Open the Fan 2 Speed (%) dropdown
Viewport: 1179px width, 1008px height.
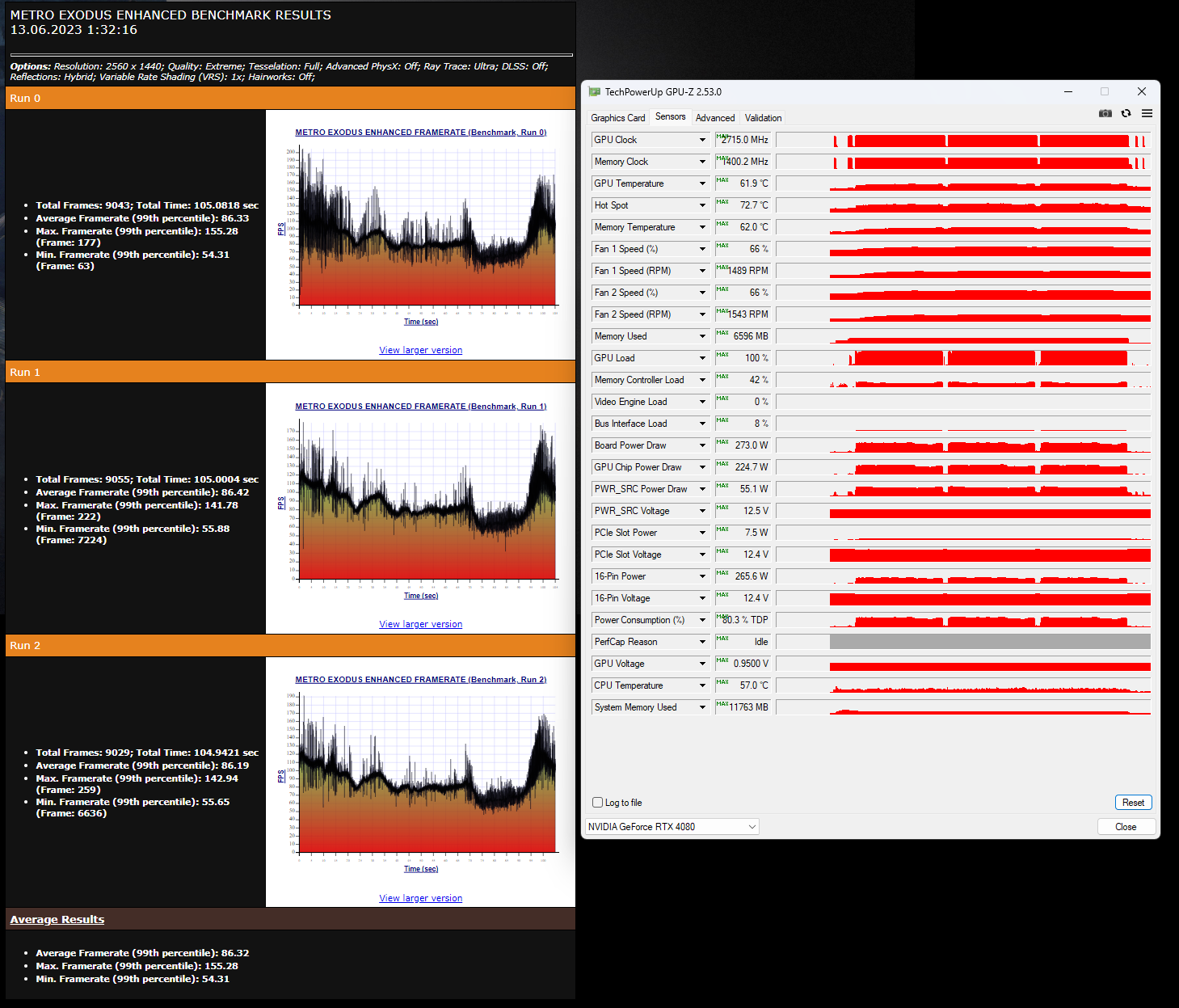[x=702, y=293]
